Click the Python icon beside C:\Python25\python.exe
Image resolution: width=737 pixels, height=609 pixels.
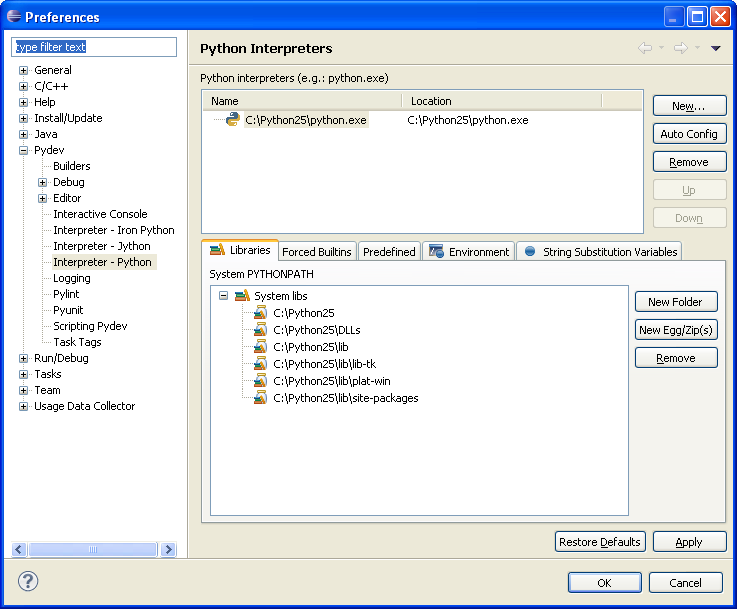233,119
